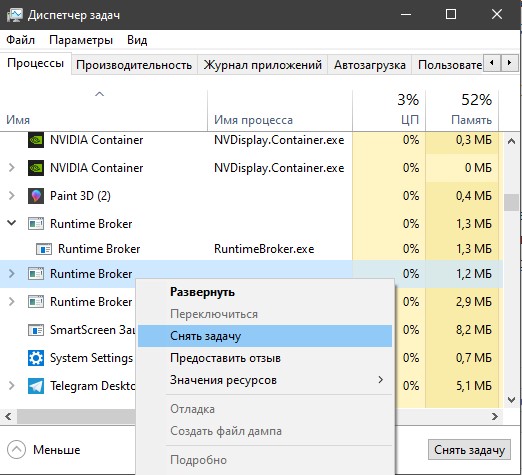Click the System Settings gear icon
The width and height of the screenshot is (522, 475).
(x=36, y=358)
